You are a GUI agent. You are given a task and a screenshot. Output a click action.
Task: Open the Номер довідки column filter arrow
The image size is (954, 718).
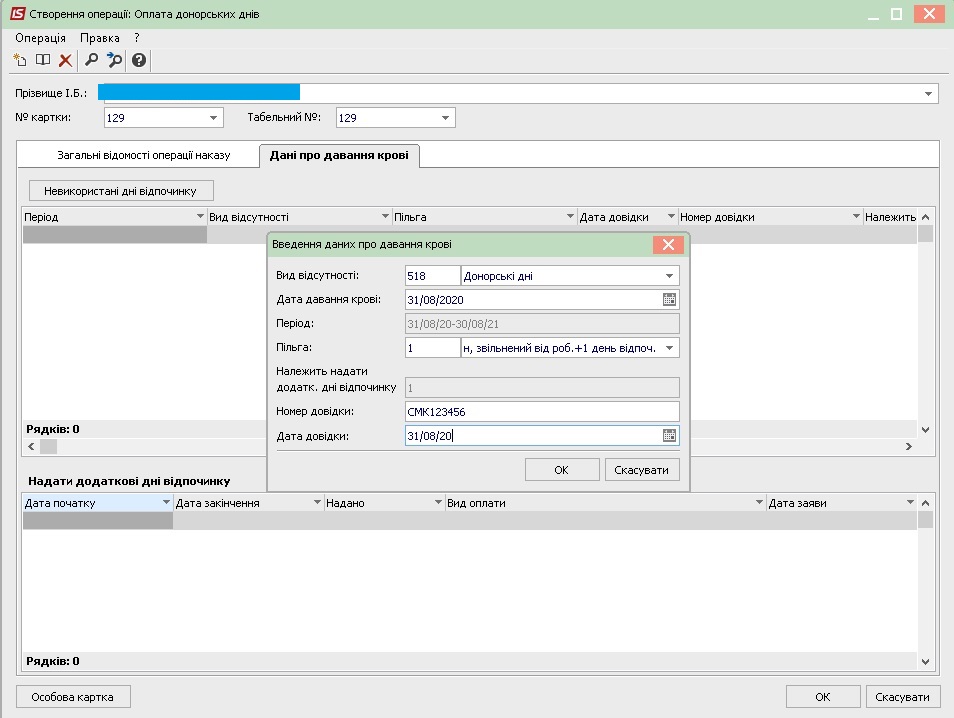(x=856, y=217)
